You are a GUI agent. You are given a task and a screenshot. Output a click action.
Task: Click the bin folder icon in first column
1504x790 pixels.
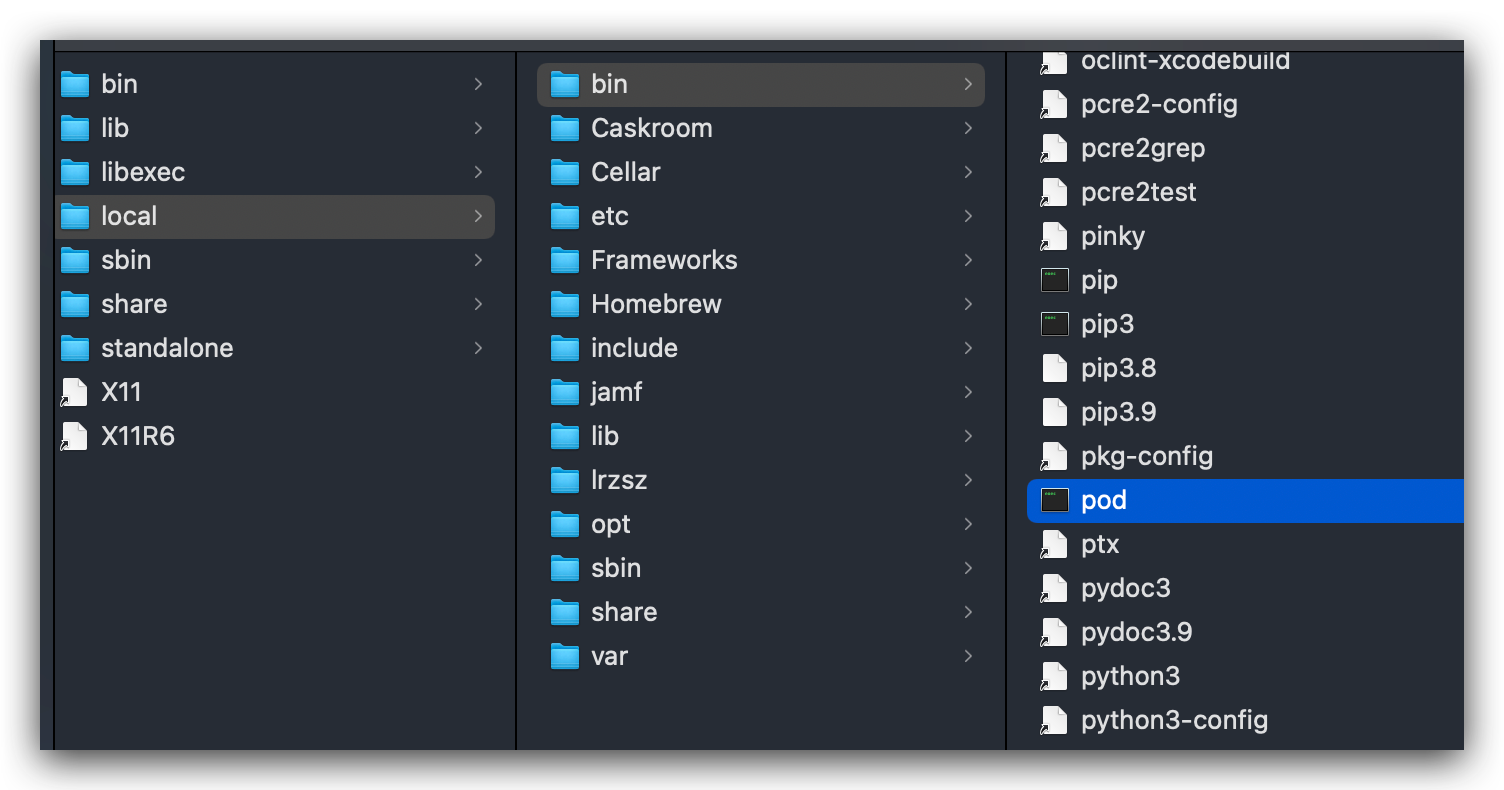point(75,84)
